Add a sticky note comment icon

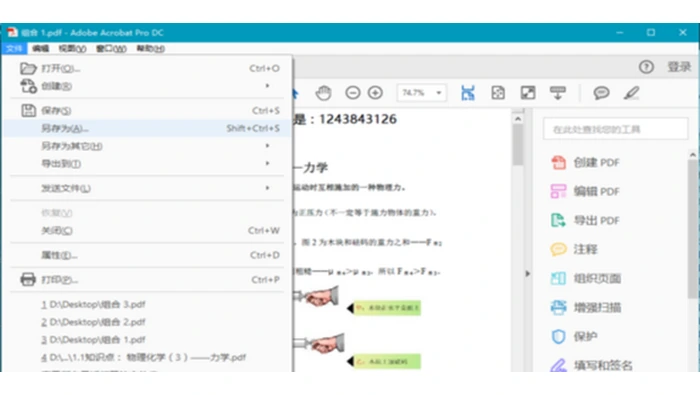click(x=601, y=93)
